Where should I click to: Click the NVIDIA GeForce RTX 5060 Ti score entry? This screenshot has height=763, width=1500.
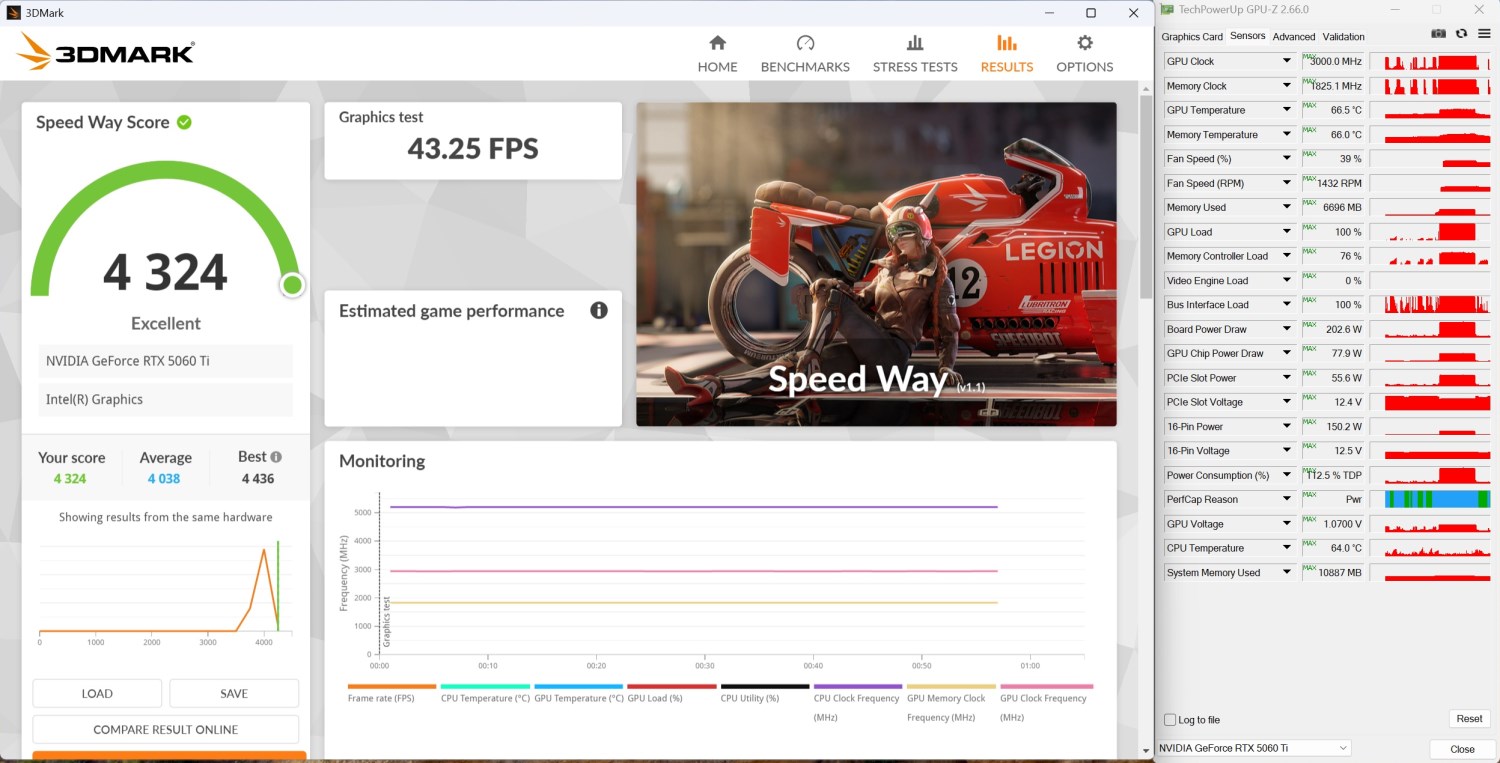click(166, 361)
